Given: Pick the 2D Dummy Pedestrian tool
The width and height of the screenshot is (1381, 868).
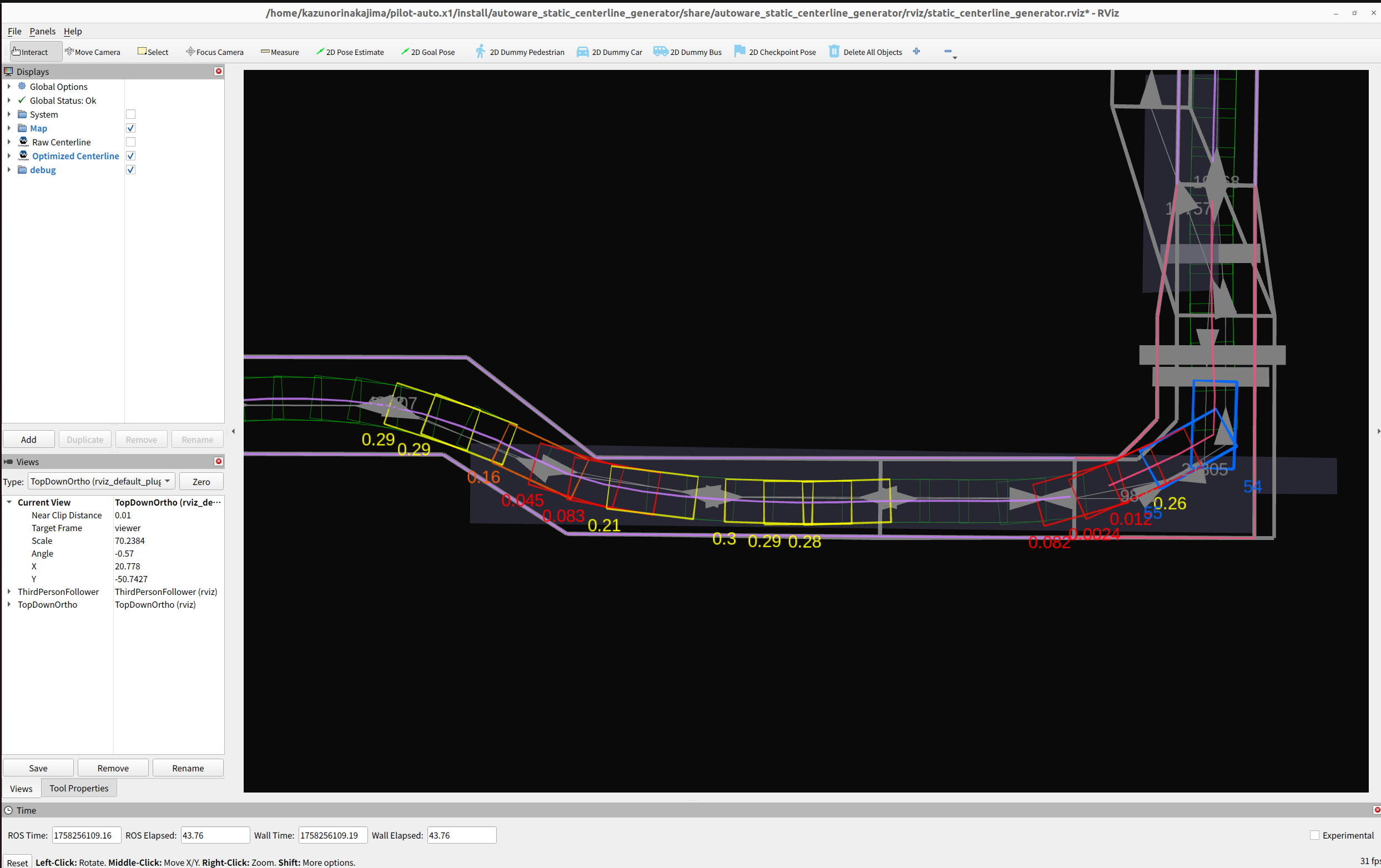Looking at the screenshot, I should tap(520, 52).
